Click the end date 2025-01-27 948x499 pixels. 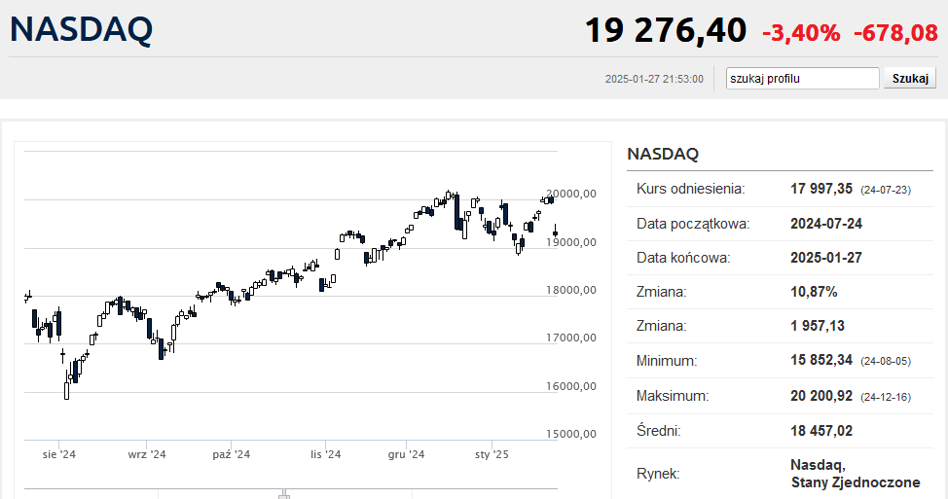[826, 258]
